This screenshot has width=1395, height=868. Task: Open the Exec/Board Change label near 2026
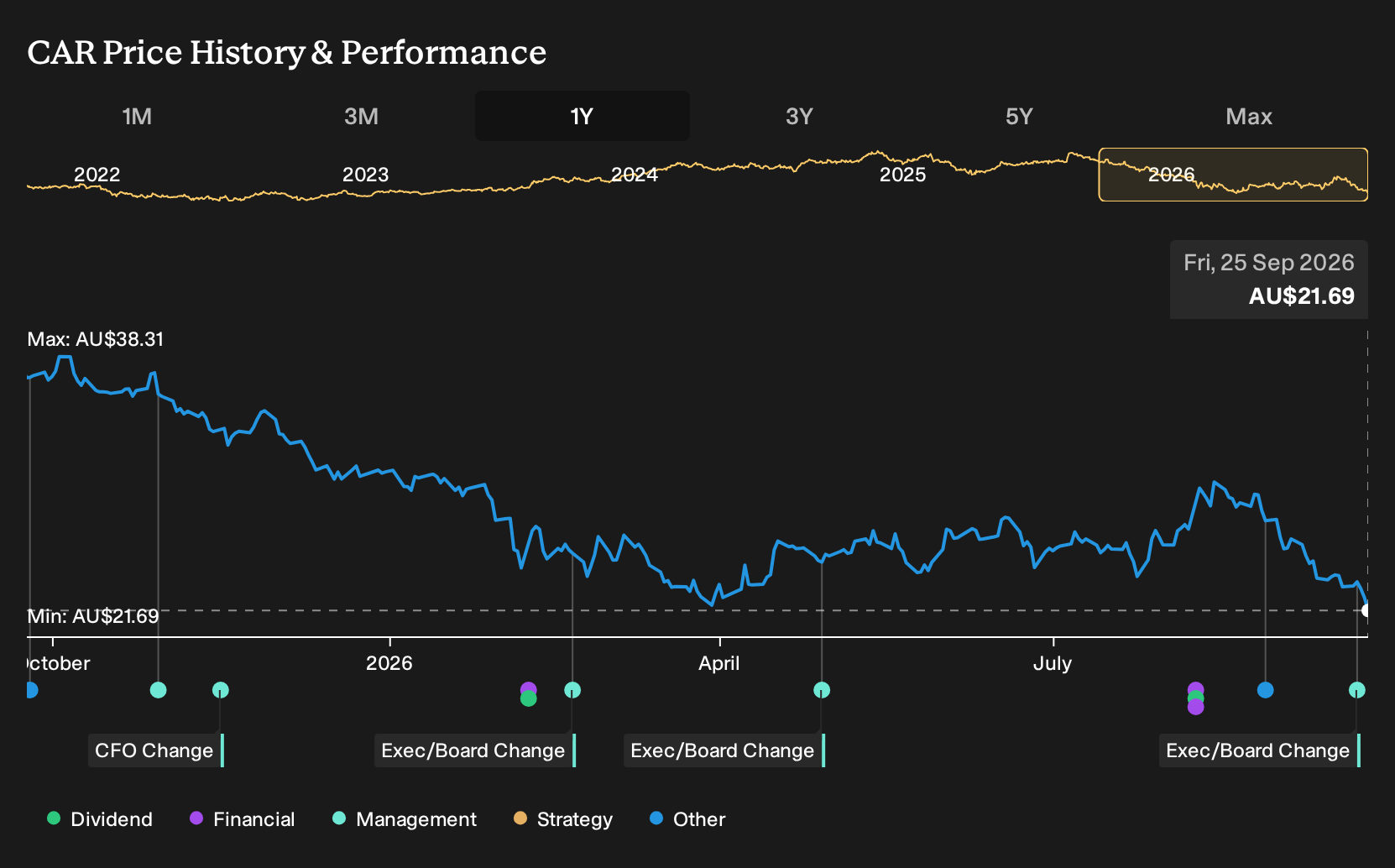pyautogui.click(x=474, y=750)
